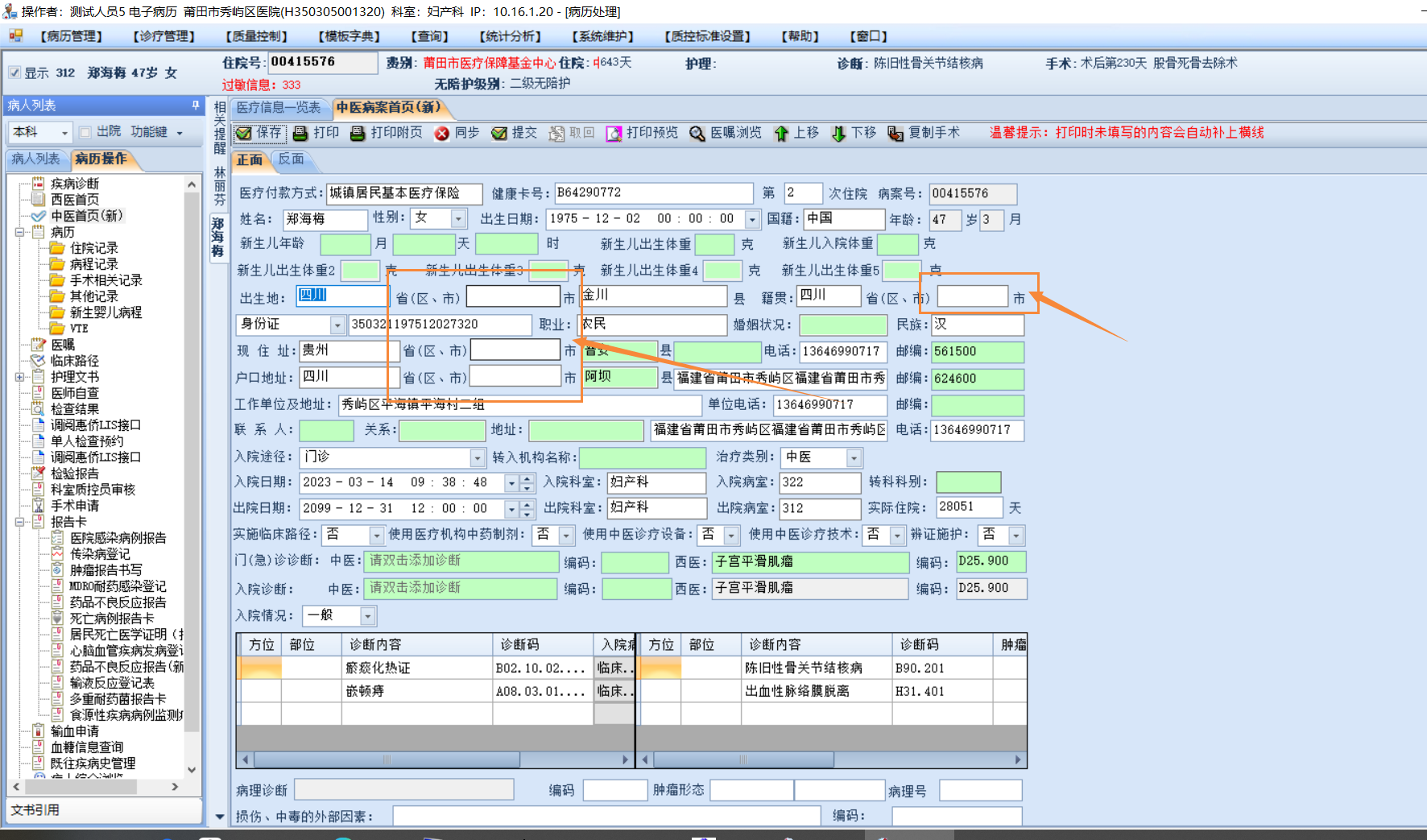The height and width of the screenshot is (840, 1427).
Task: Click the 取回 toolbar button
Action: point(572,133)
